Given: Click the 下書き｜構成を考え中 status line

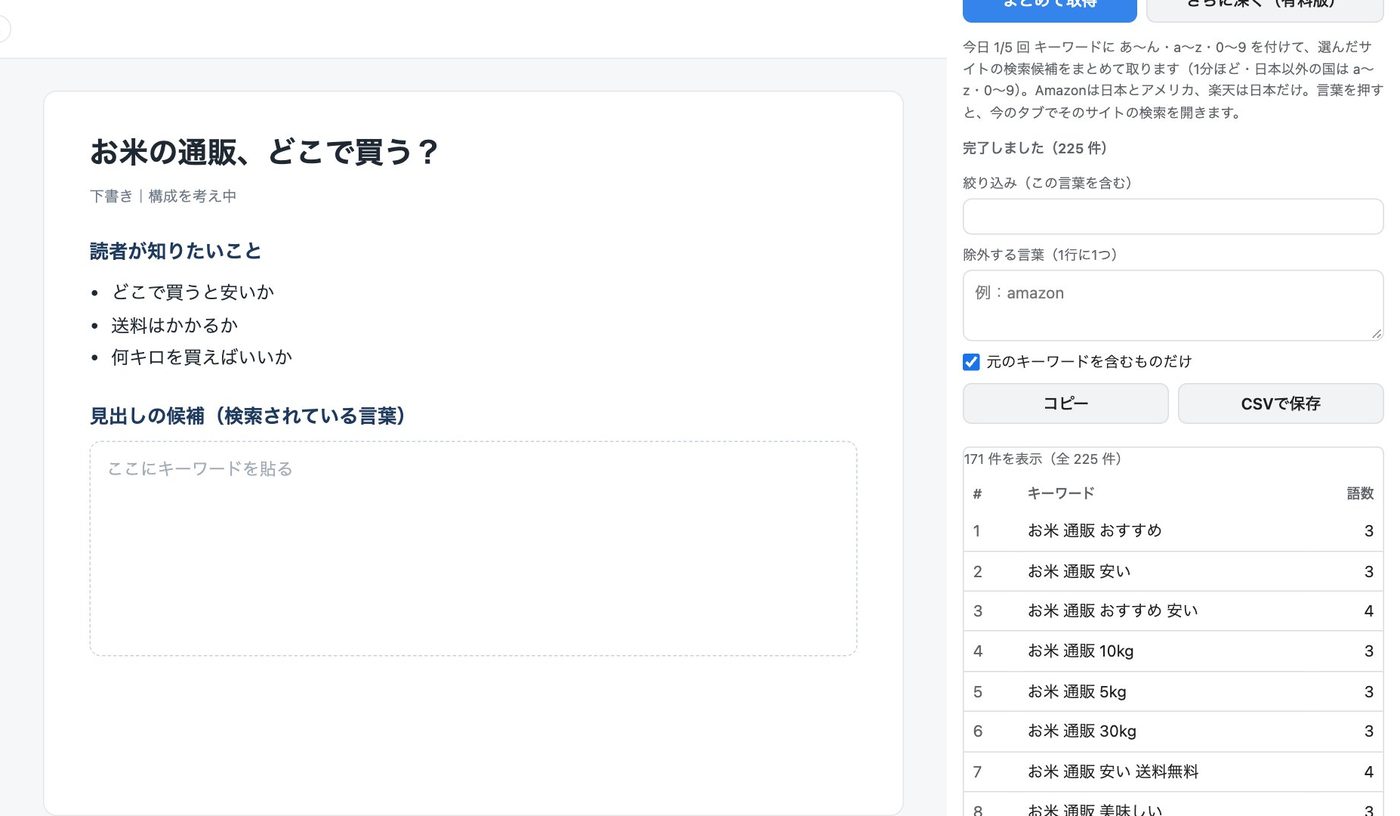Looking at the screenshot, I should (x=163, y=196).
